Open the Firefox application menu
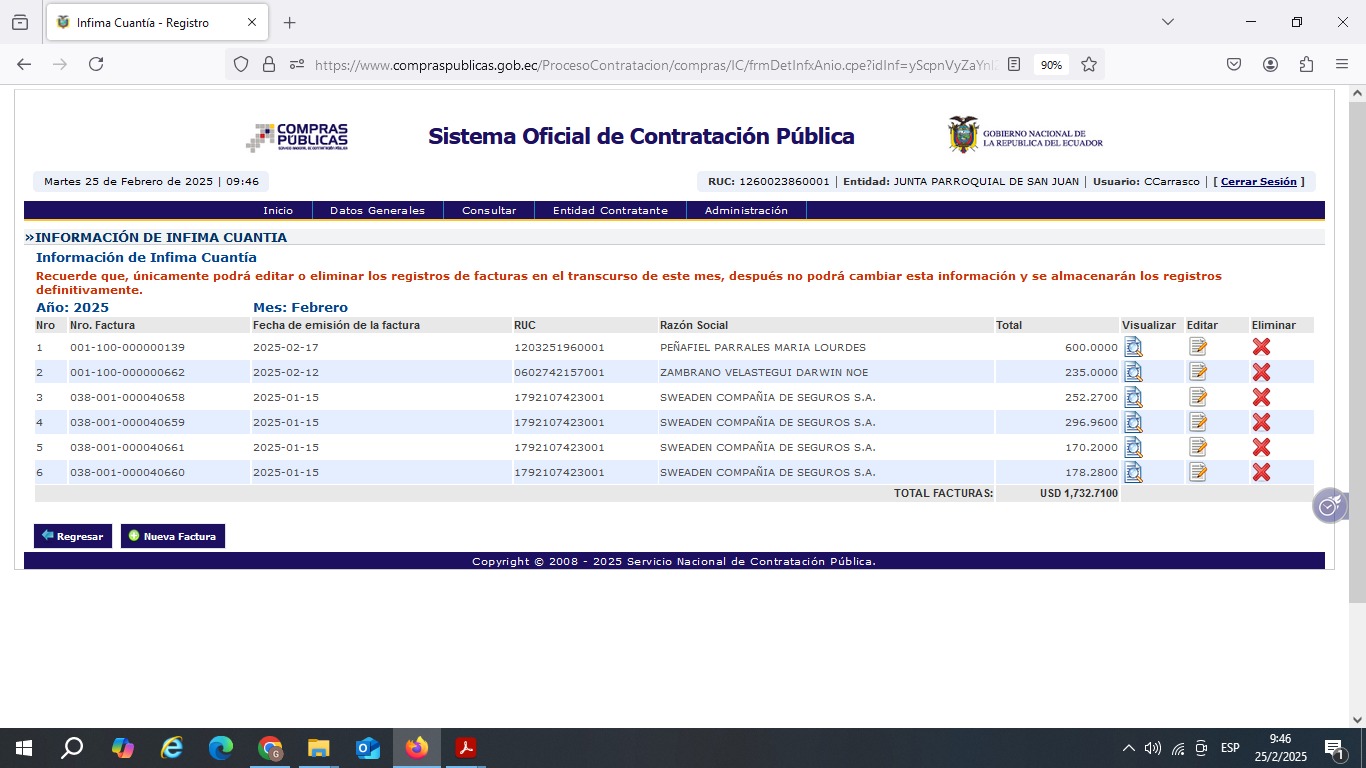This screenshot has height=768, width=1366. point(1342,64)
